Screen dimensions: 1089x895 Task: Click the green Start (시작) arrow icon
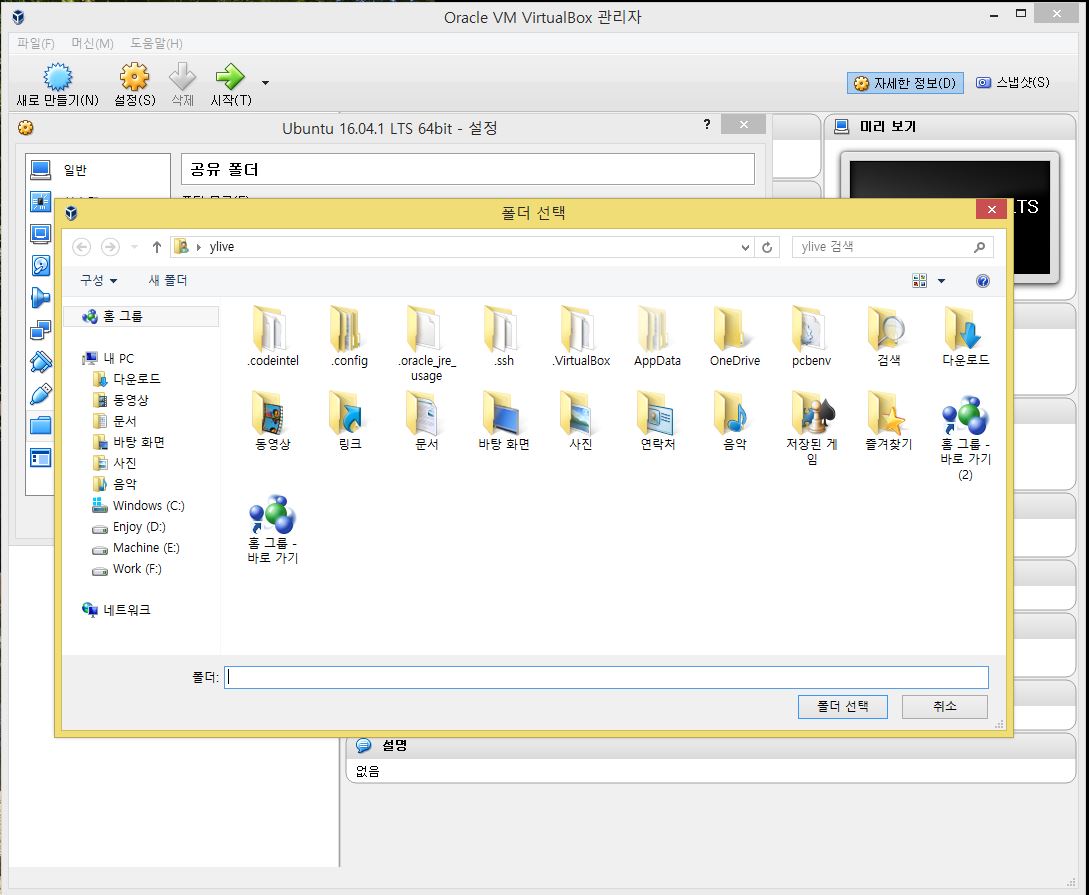230,77
